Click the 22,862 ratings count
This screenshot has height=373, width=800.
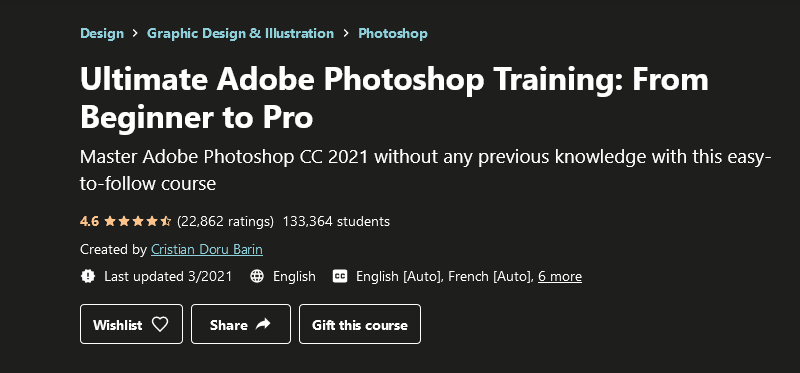(x=225, y=221)
